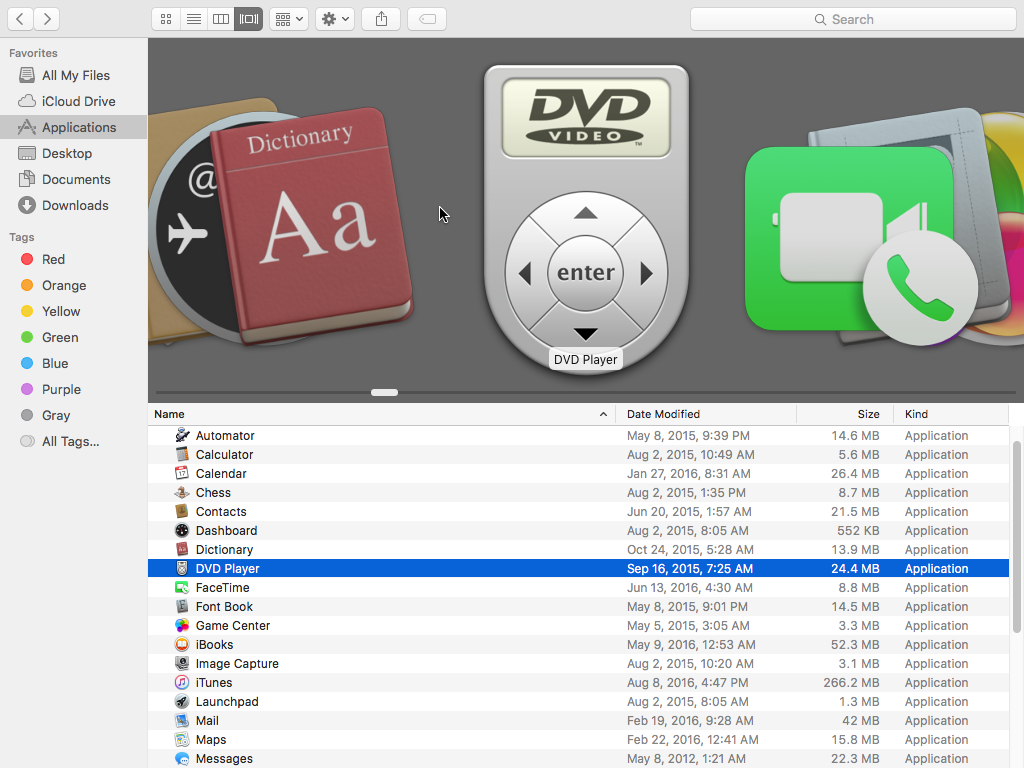Open the Action gear menu
The image size is (1024, 768).
click(x=335, y=19)
